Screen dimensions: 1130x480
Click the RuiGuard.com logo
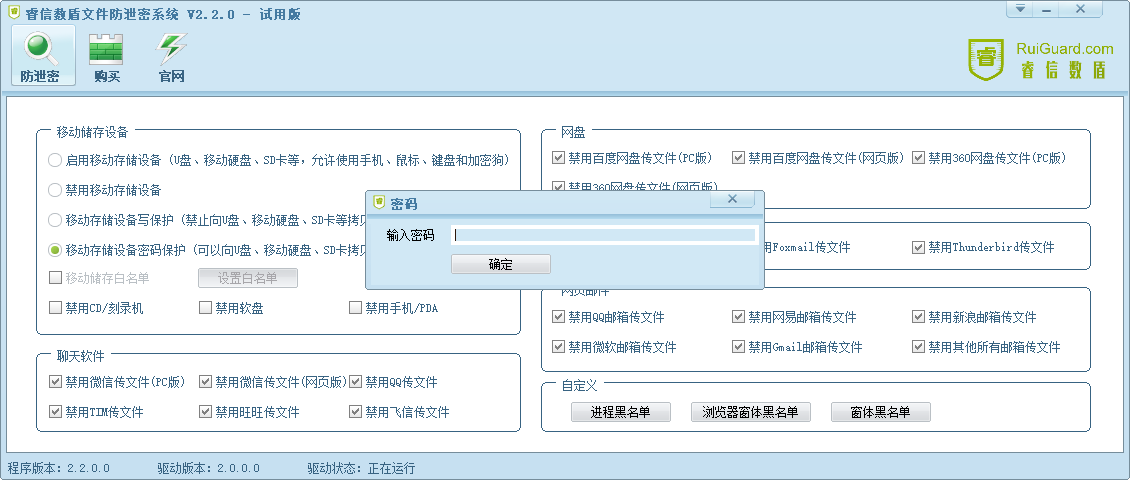tap(1041, 59)
